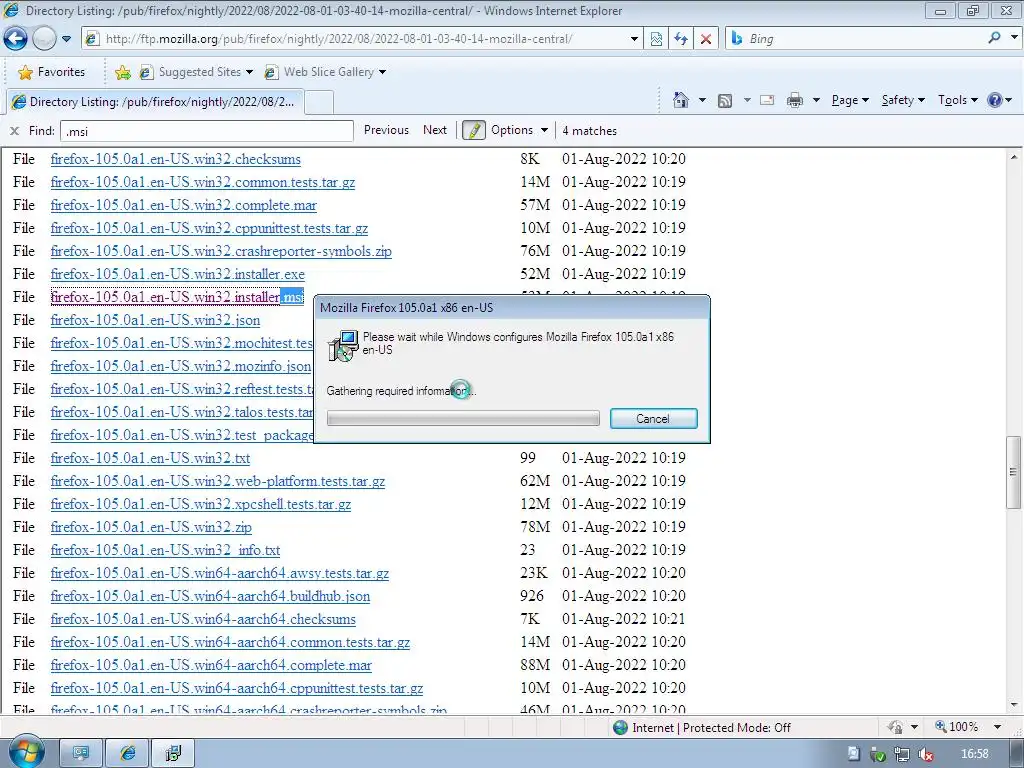Toggle highlight all matches pencil icon

click(x=474, y=130)
